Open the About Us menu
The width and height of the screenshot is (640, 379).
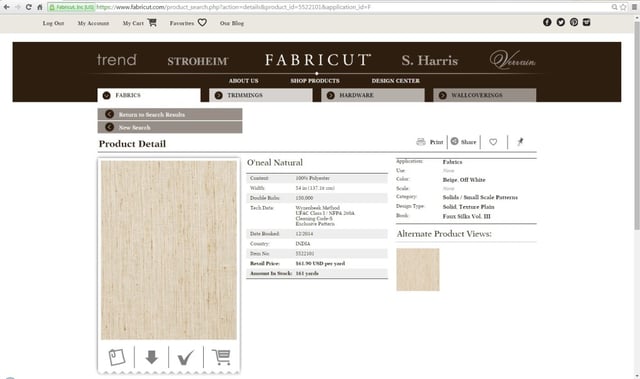coord(244,81)
